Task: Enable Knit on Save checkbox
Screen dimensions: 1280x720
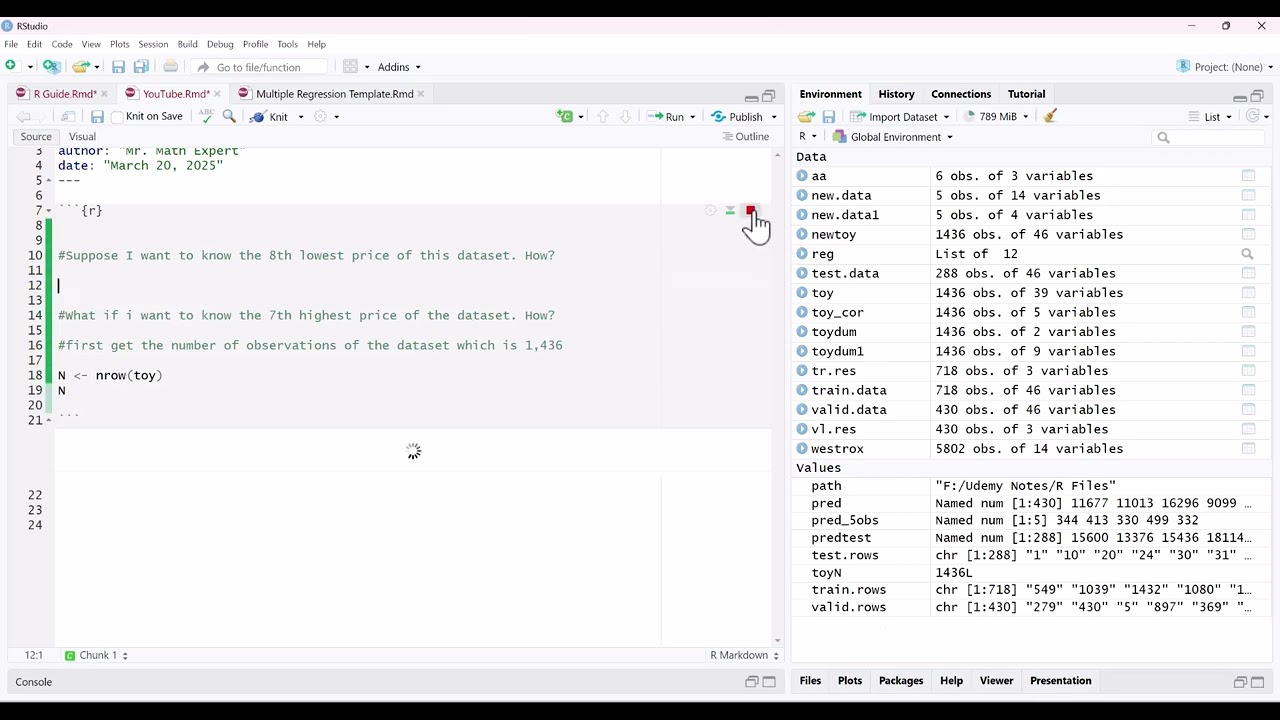Action: click(117, 117)
